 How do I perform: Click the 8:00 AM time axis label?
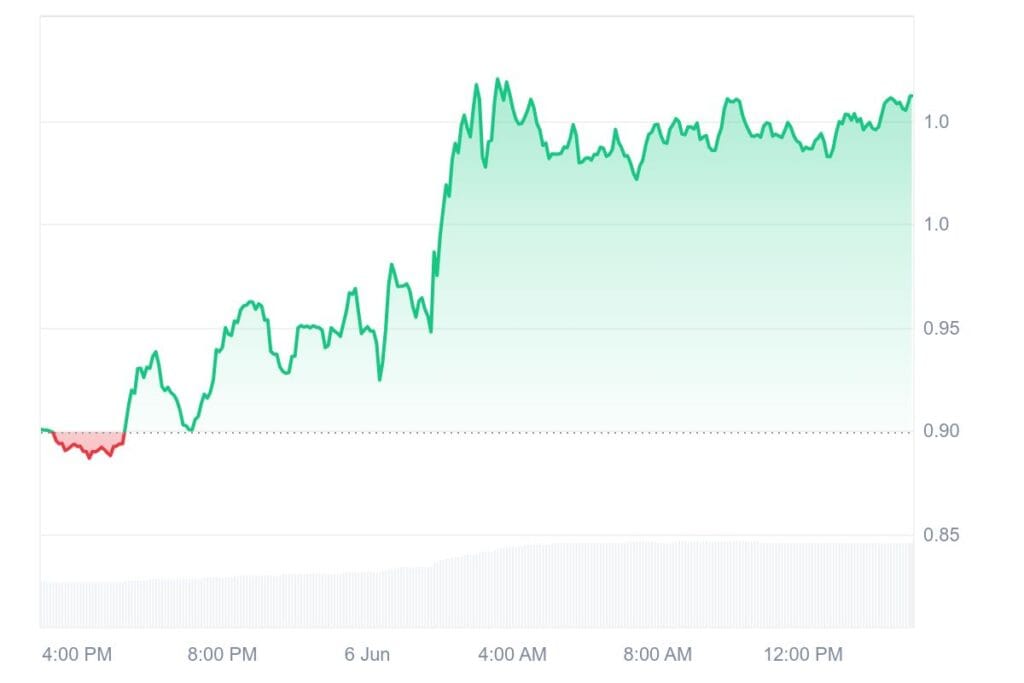point(657,654)
